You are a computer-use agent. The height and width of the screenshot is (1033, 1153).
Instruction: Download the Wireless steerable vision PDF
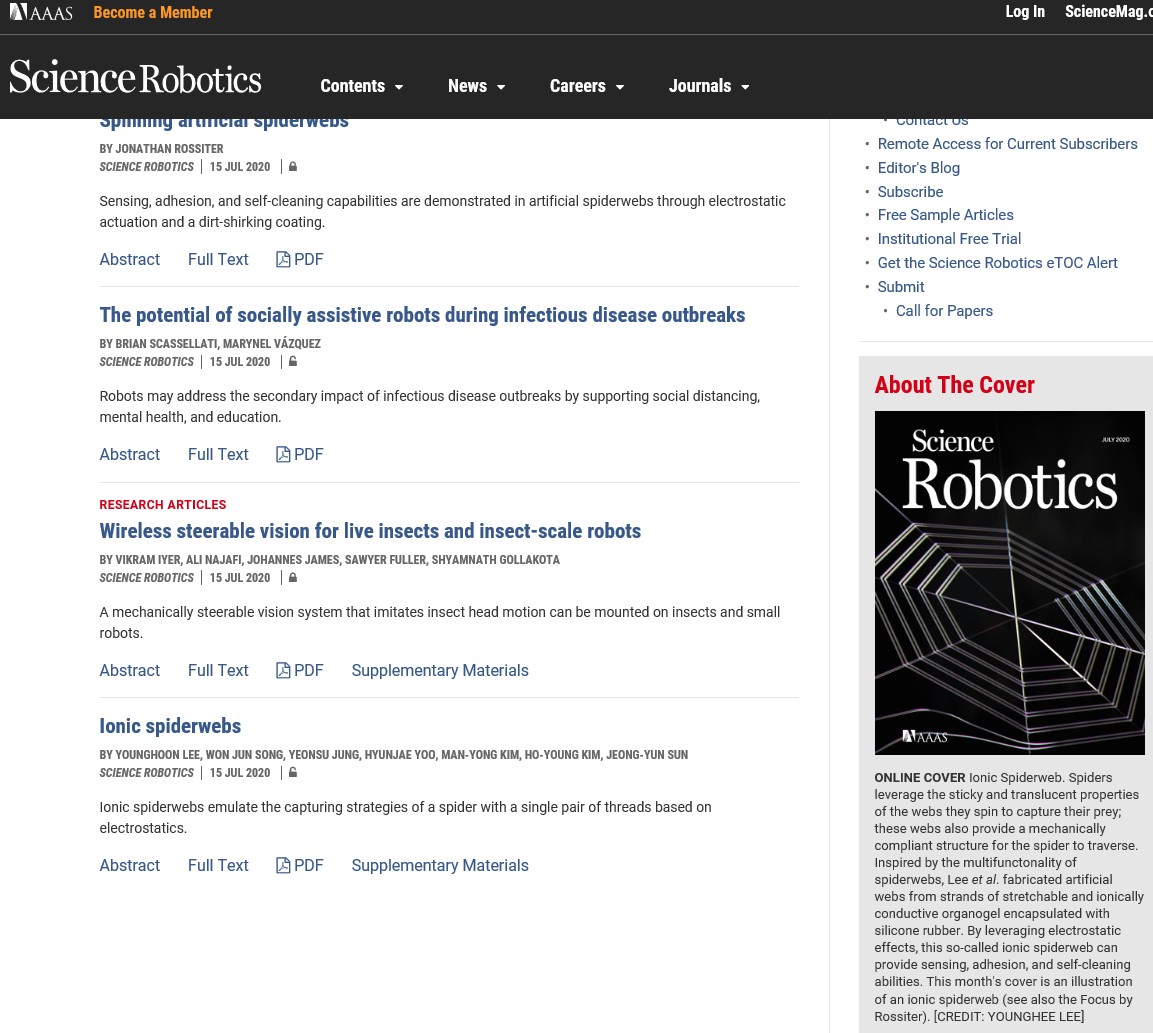pos(299,670)
